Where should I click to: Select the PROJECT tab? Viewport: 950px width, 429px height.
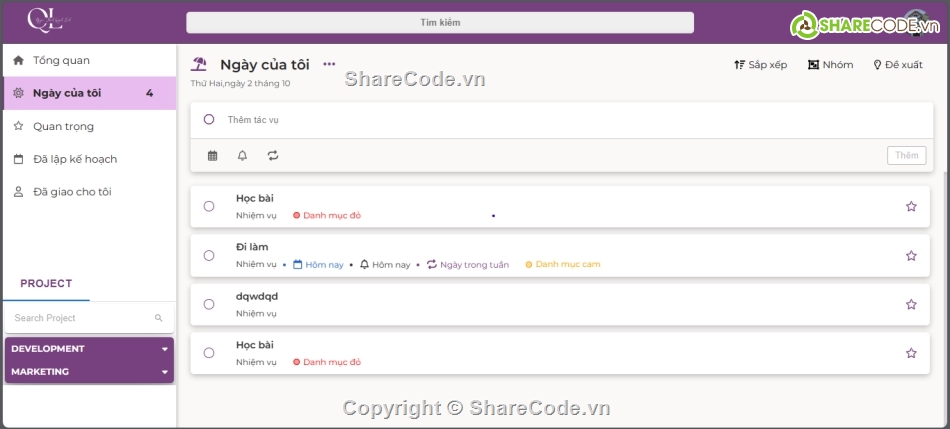point(46,284)
